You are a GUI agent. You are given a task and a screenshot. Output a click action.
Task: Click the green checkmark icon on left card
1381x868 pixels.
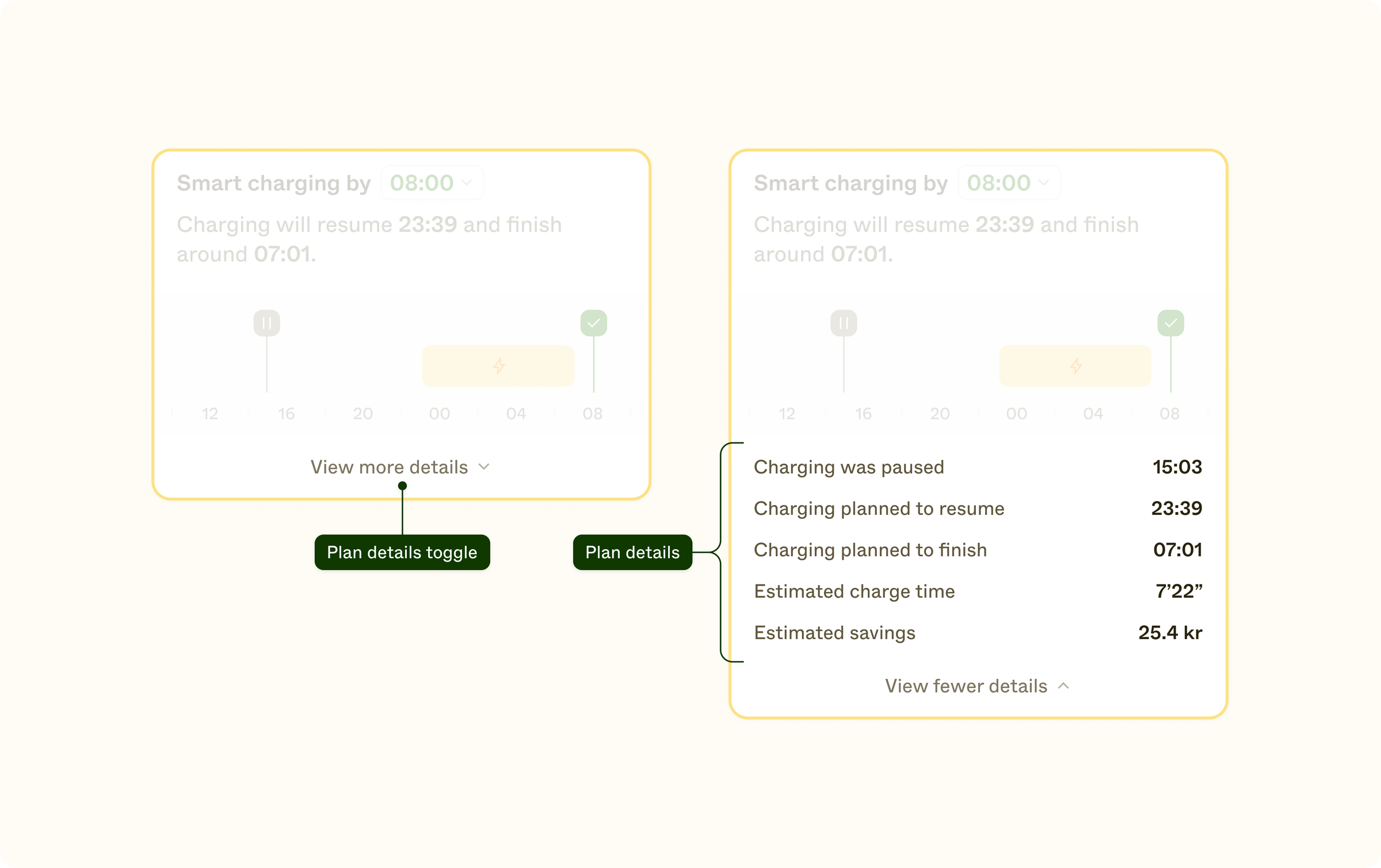[x=594, y=323]
